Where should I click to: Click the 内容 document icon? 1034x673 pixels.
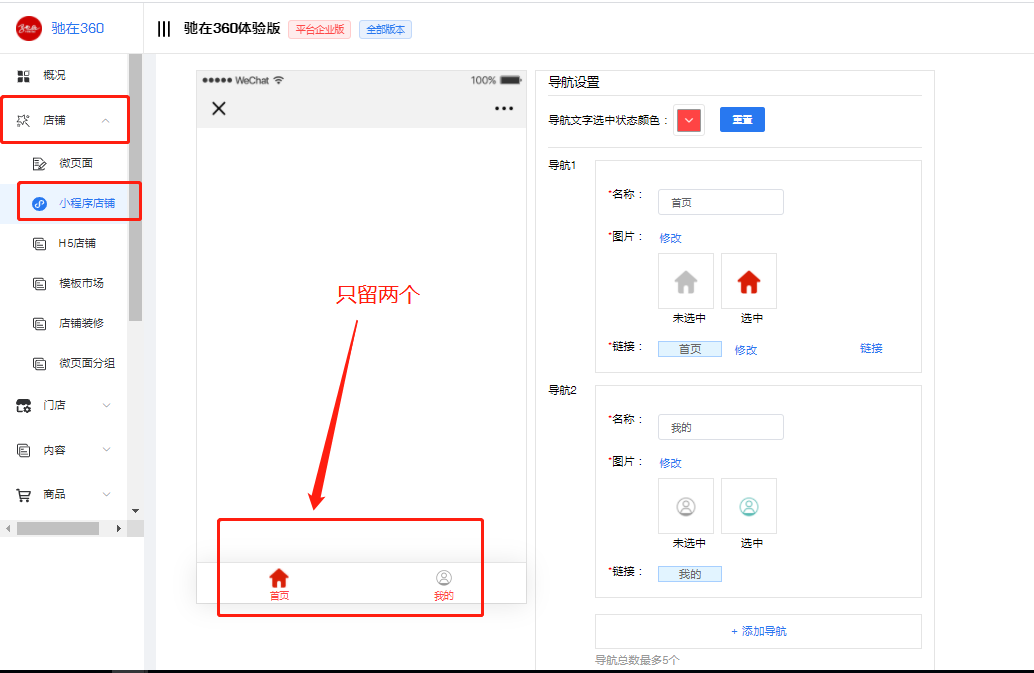click(x=24, y=450)
